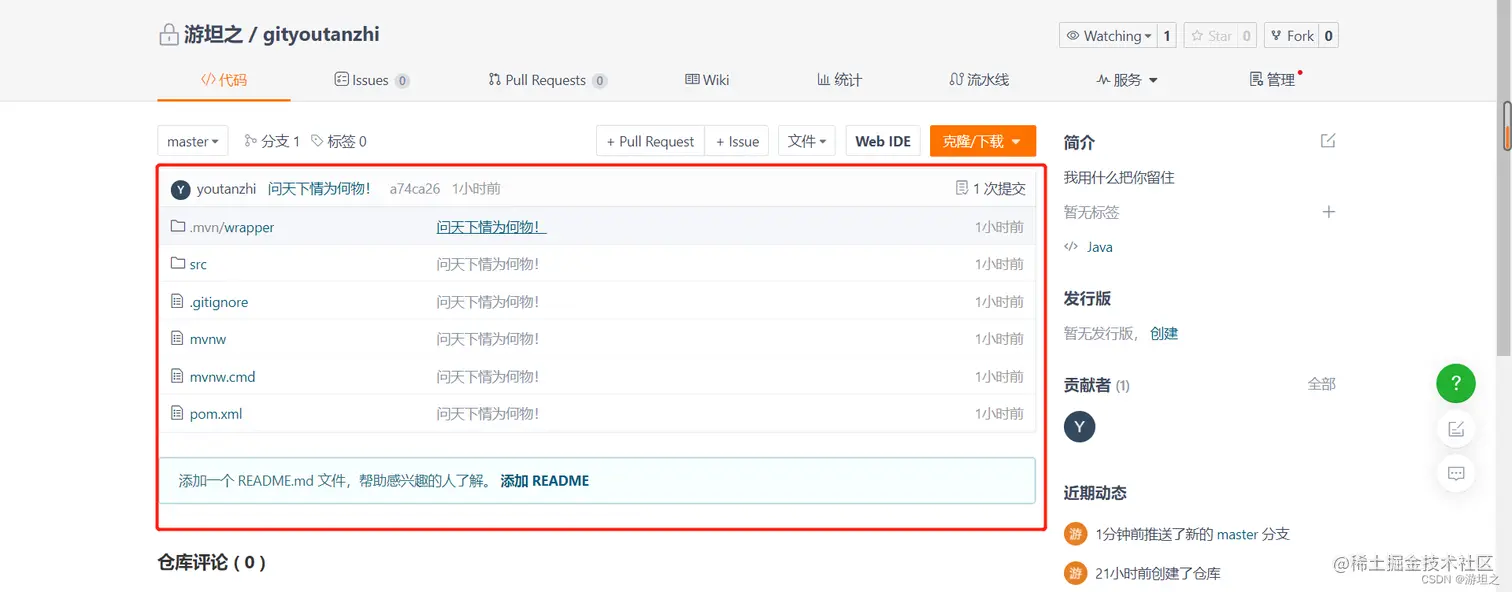Screen dimensions: 1512x592
Task: Click the gityoutanzhi repository name
Action: pos(321,35)
